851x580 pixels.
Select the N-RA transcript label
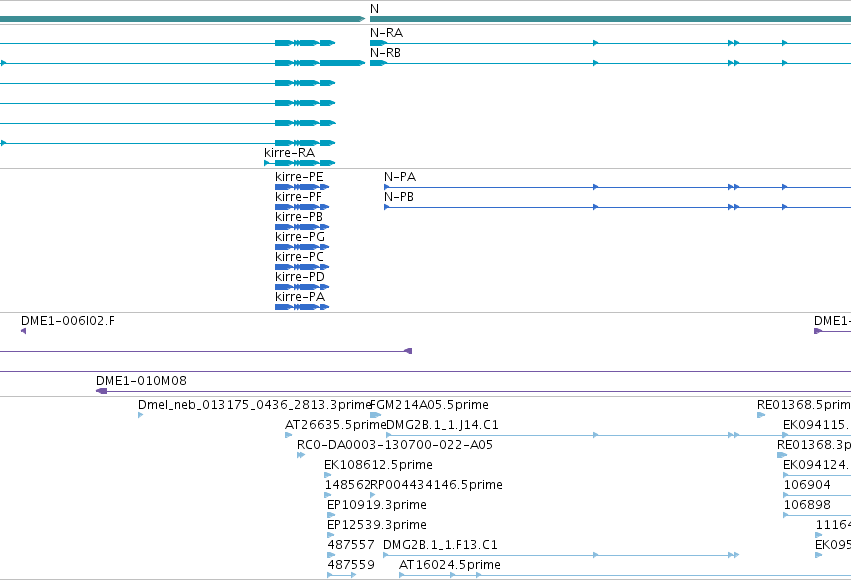[x=386, y=33]
